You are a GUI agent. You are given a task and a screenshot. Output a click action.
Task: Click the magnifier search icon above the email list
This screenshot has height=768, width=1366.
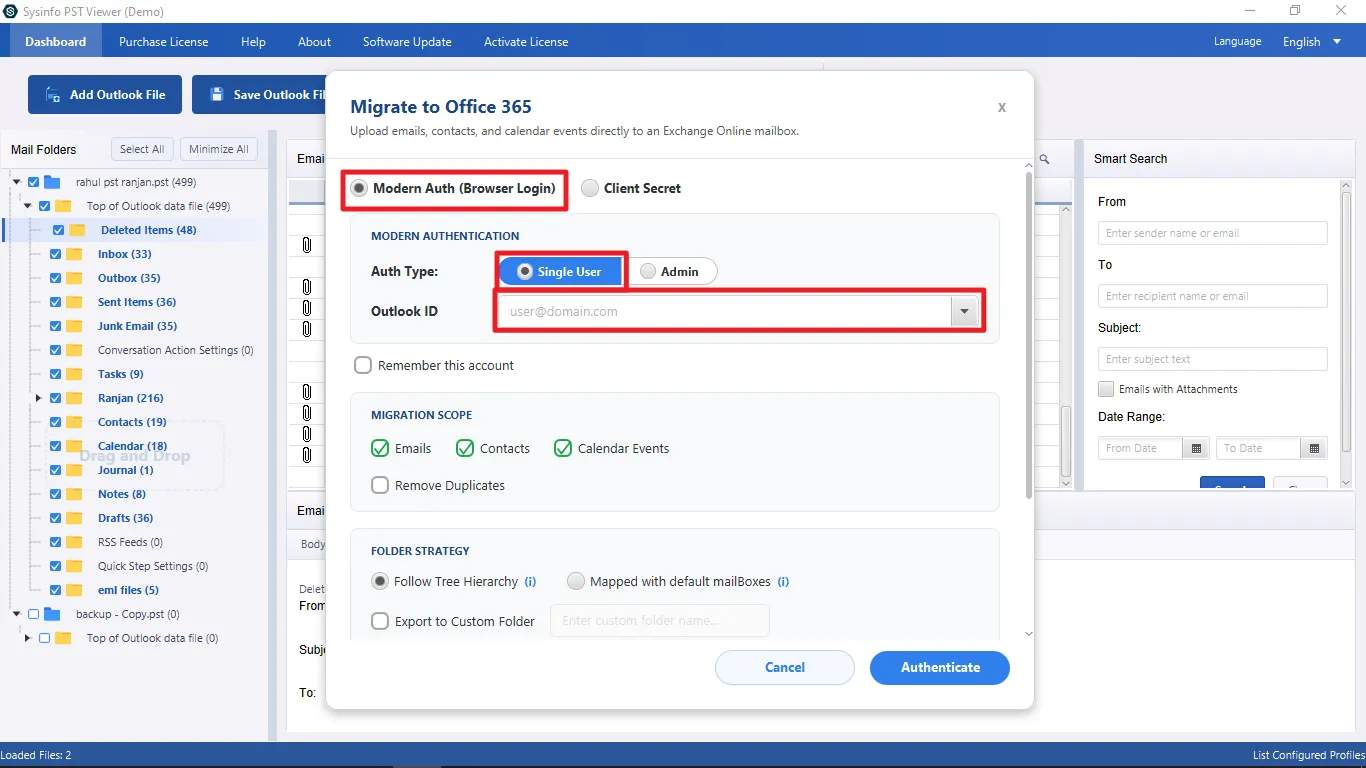pyautogui.click(x=1044, y=159)
